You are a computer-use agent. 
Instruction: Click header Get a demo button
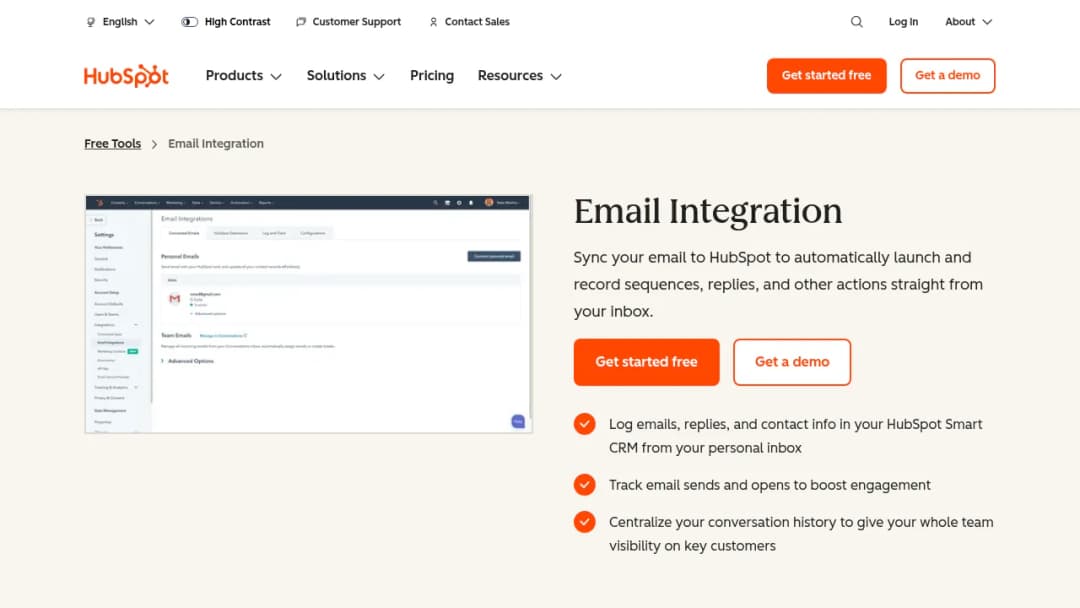point(947,76)
